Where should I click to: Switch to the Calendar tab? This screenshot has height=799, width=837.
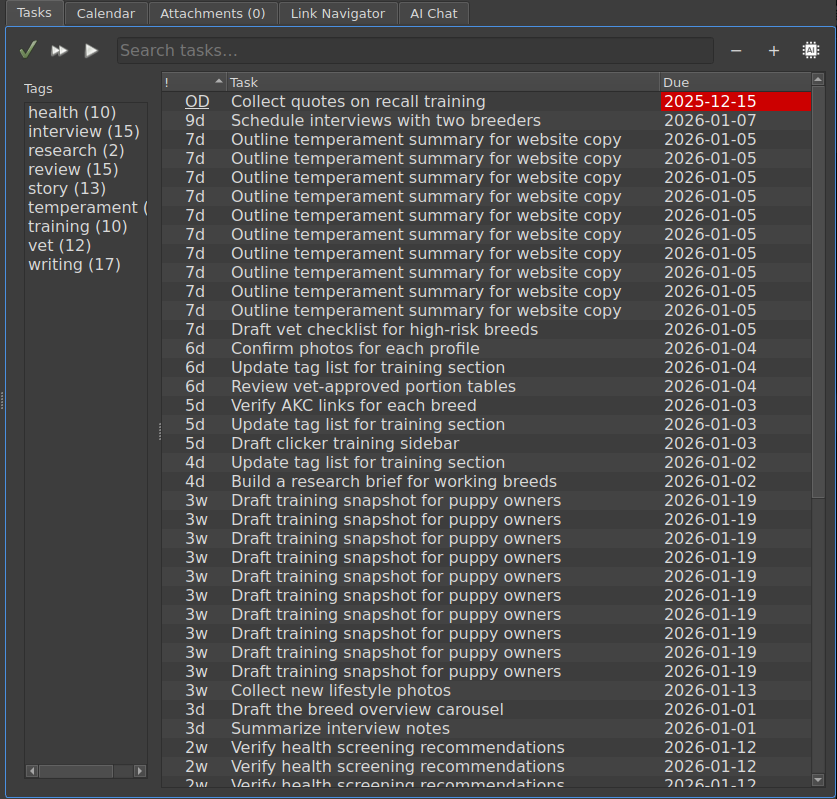tap(106, 14)
